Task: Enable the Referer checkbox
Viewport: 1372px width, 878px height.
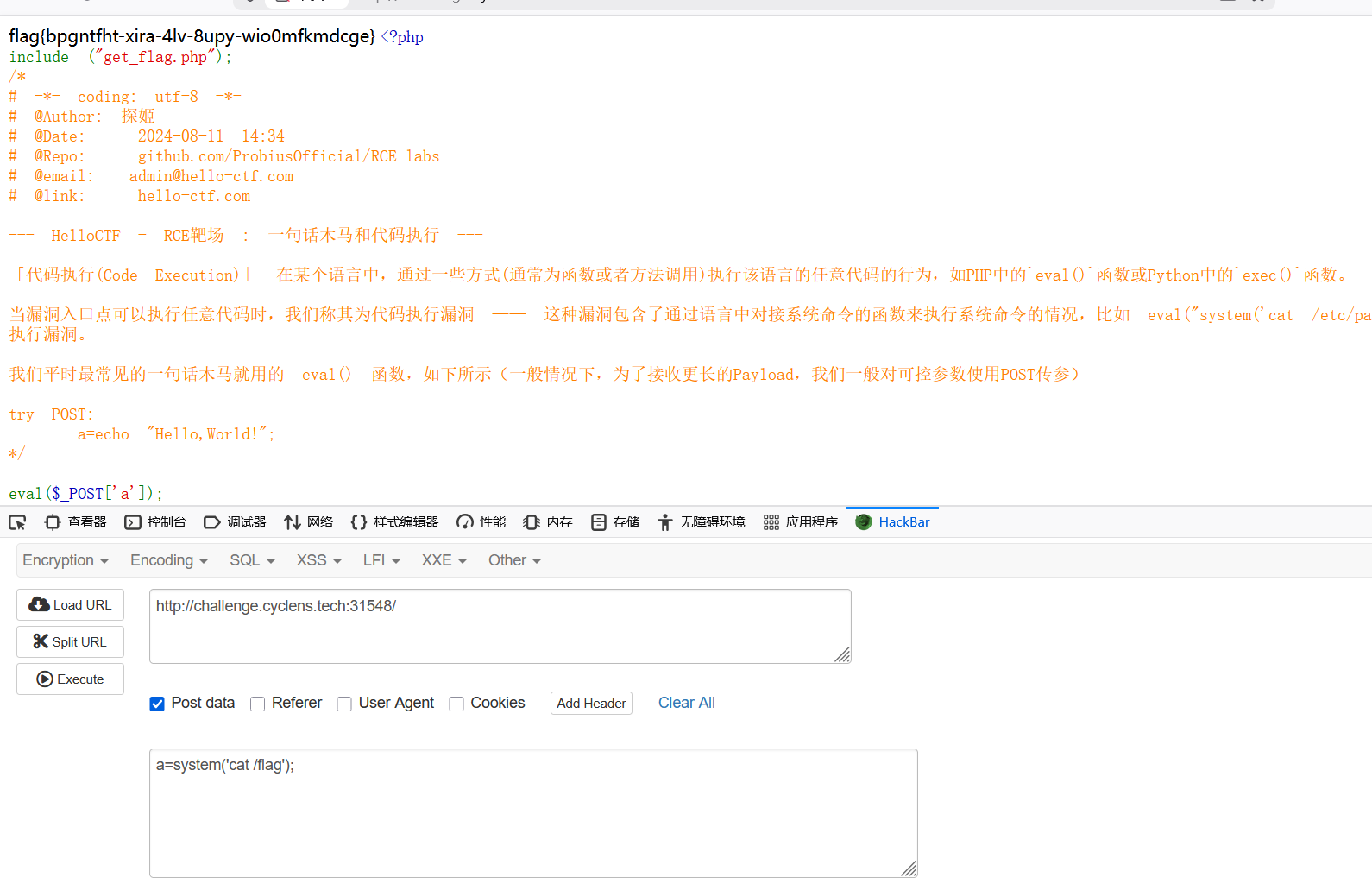Action: (257, 704)
